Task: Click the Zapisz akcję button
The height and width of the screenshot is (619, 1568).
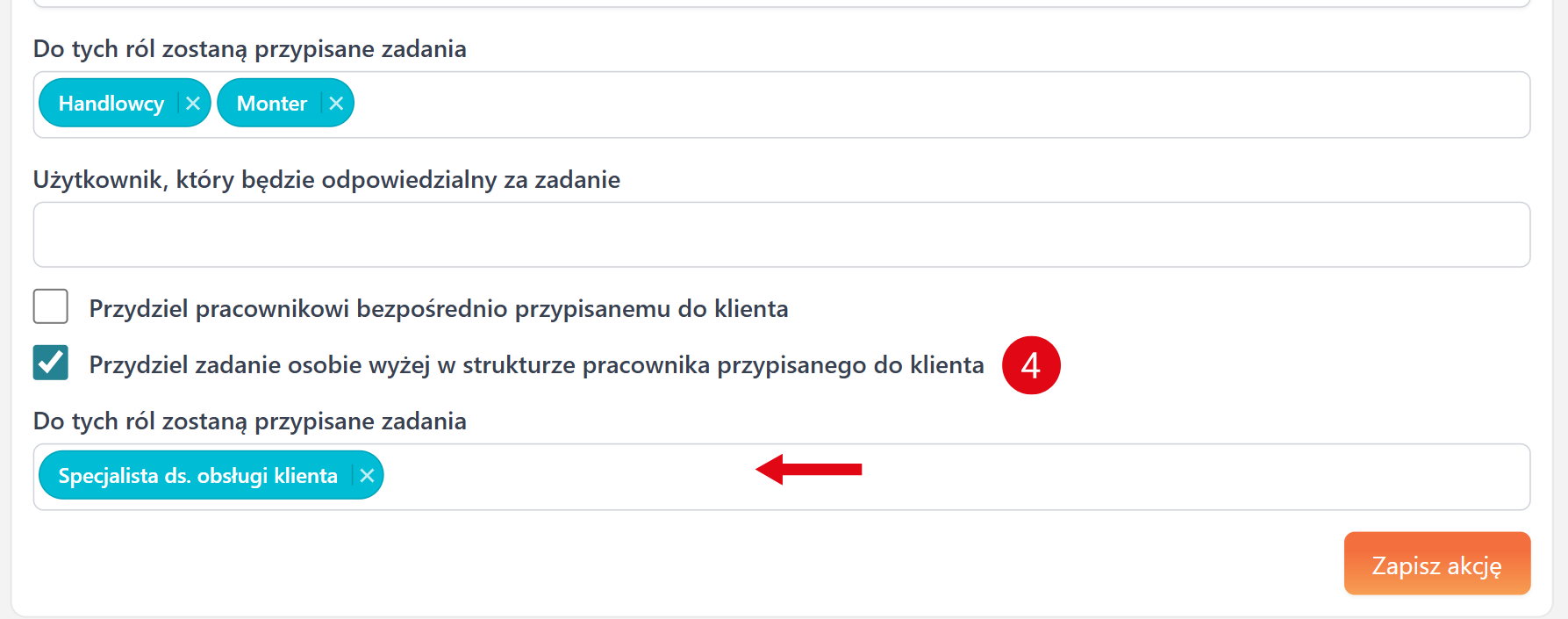Action: (1436, 565)
